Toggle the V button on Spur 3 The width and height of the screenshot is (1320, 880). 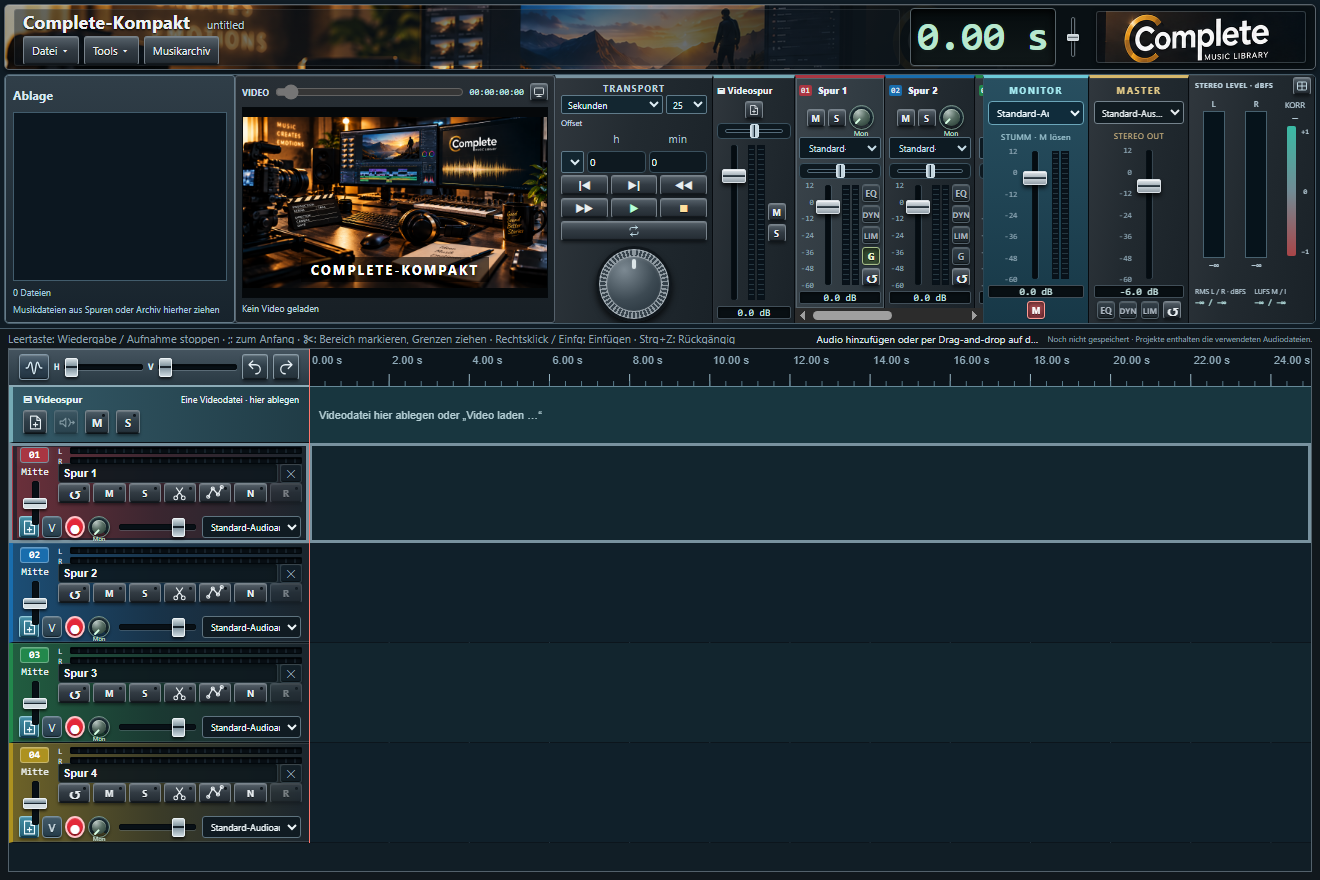coord(51,728)
